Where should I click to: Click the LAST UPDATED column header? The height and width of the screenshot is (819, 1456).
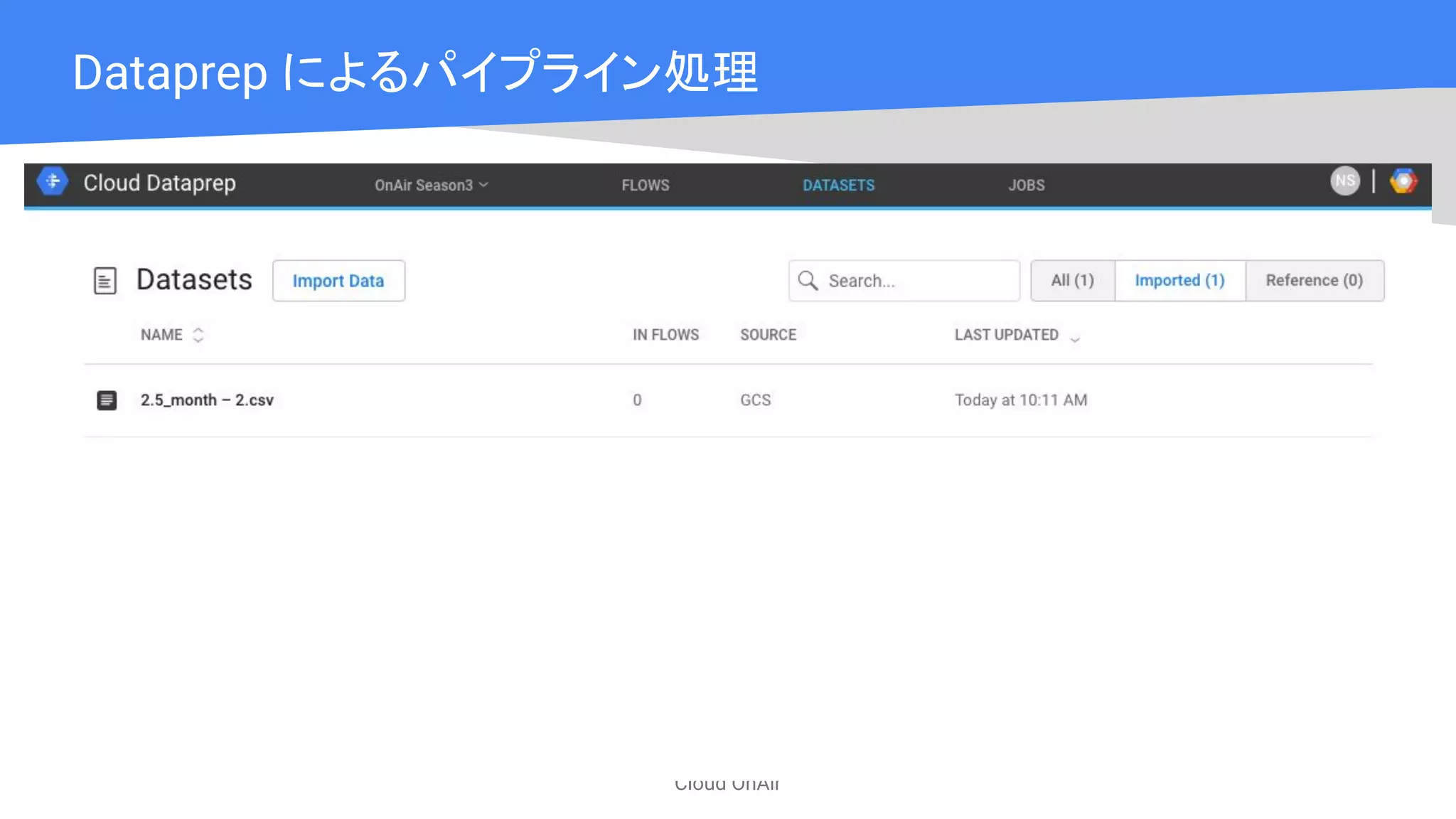point(1006,335)
